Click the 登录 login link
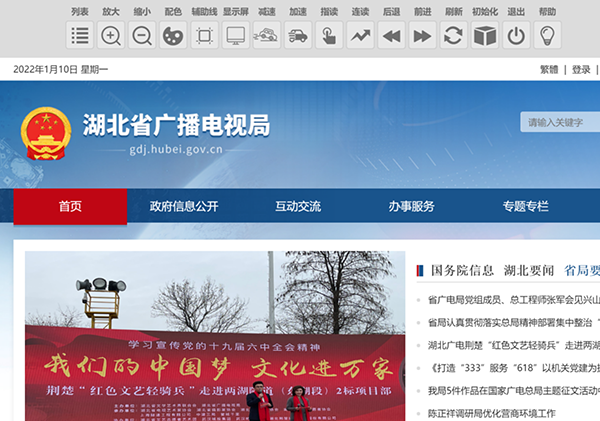Viewport: 600px width, 421px height. tap(581, 69)
